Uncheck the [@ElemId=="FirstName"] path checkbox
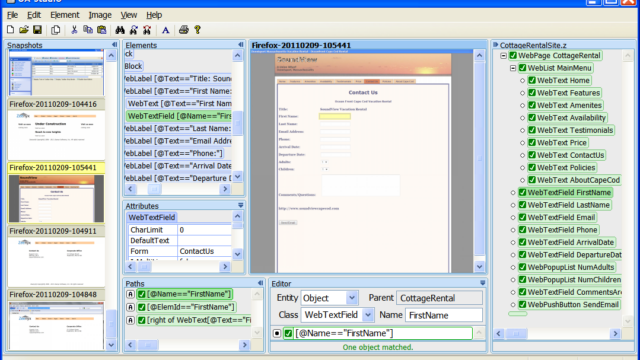This screenshot has width=640, height=360. [142, 307]
